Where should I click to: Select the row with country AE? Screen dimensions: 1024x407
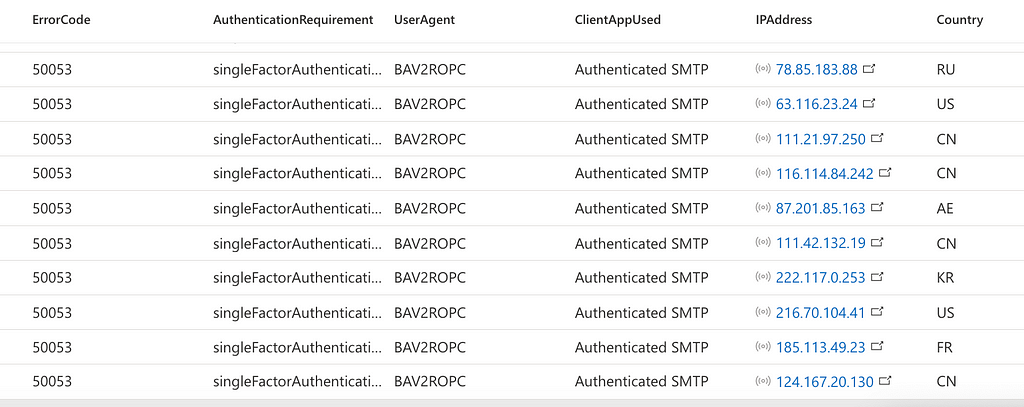click(512, 208)
